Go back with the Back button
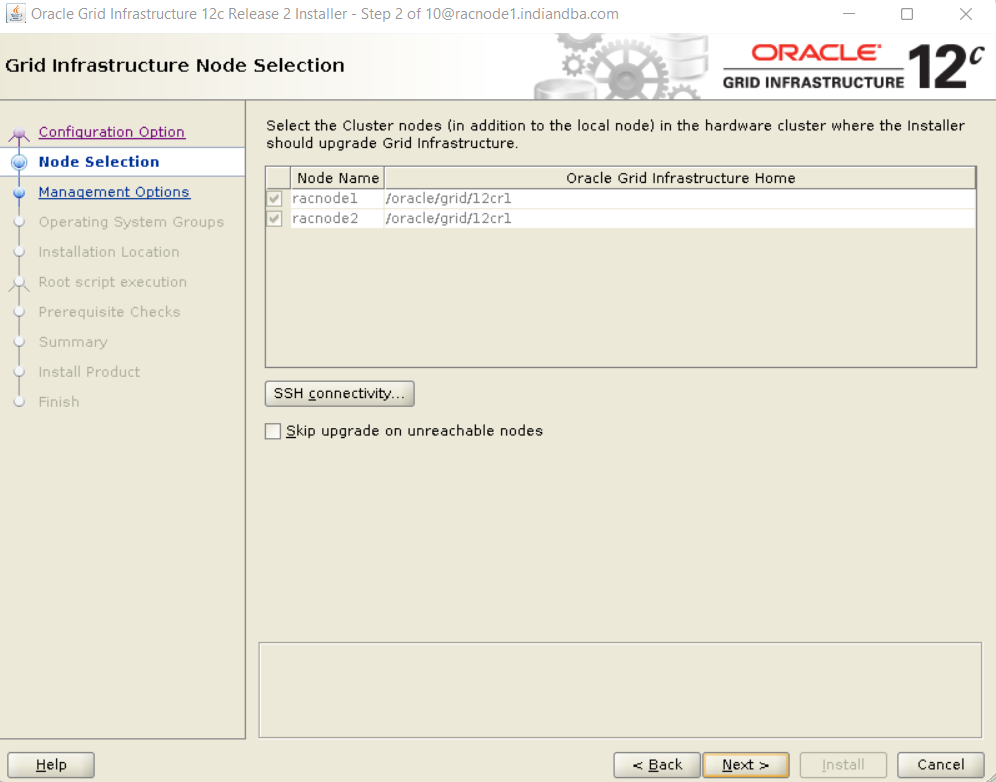Viewport: 996px width, 782px height. pos(657,765)
